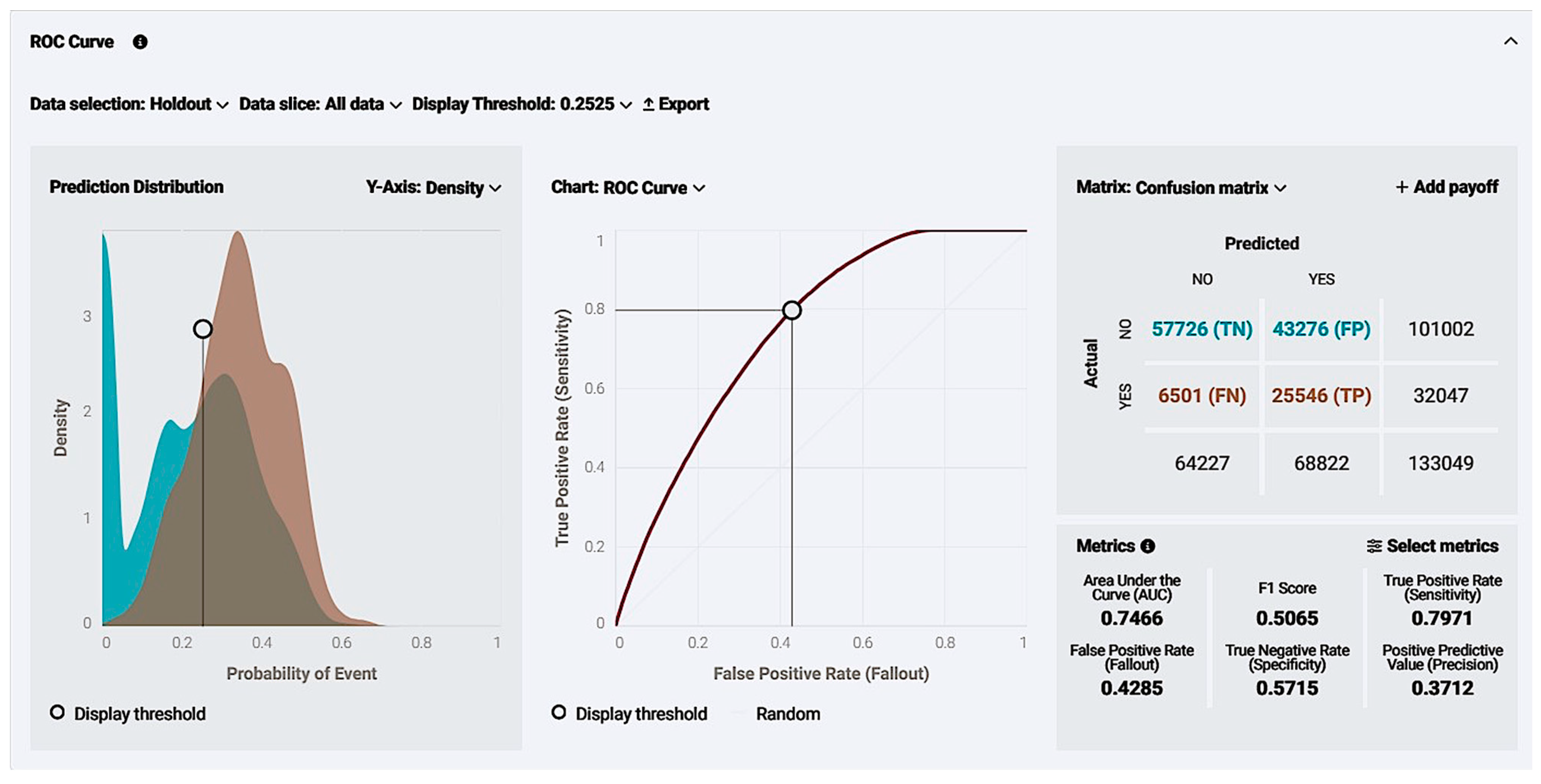Click the 25546 (TP) confusion matrix cell
The width and height of the screenshot is (1541, 784).
pos(1321,395)
